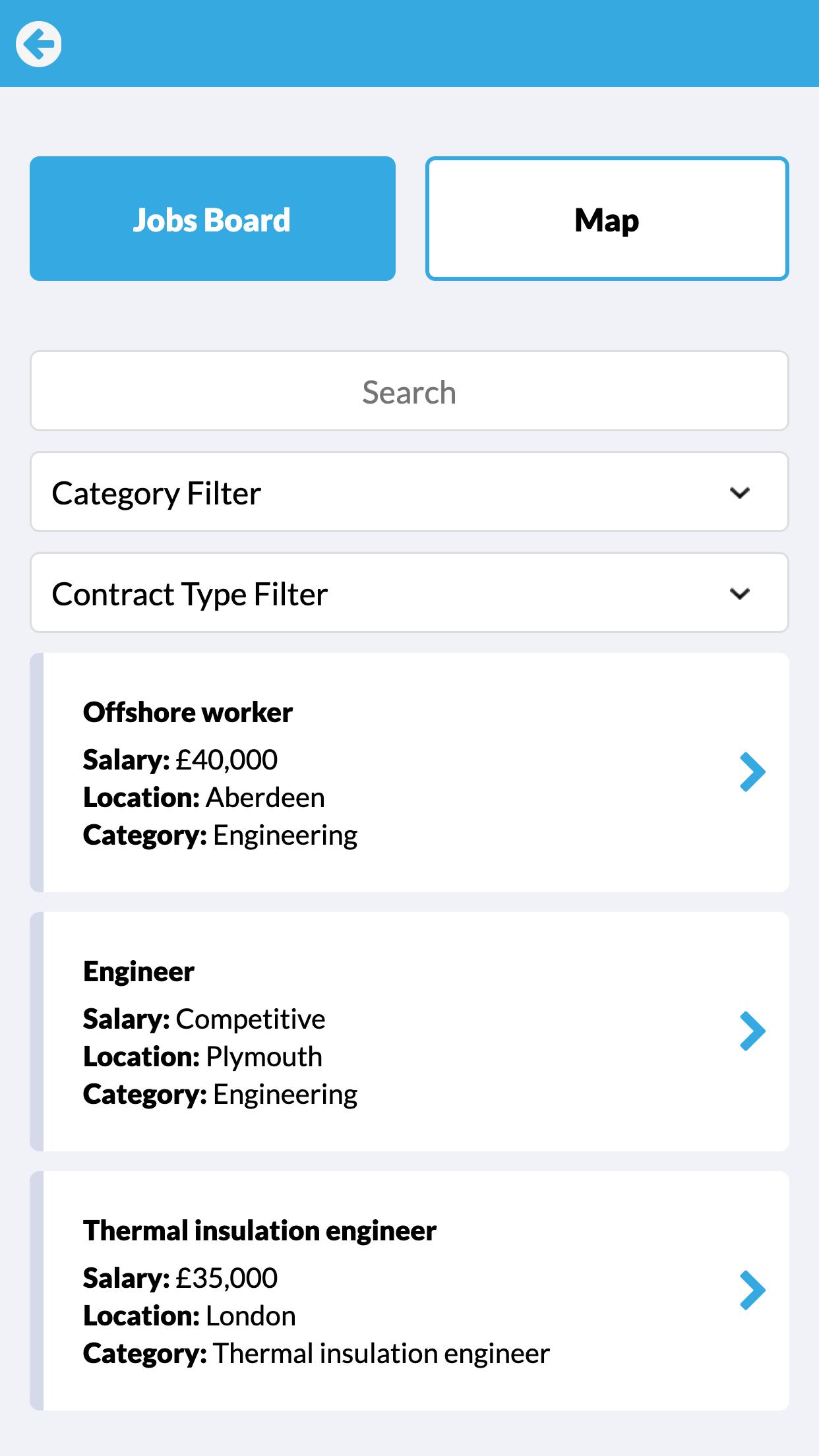The image size is (819, 1456).
Task: Select Thermal insulation engineer job title
Action: [x=260, y=1230]
